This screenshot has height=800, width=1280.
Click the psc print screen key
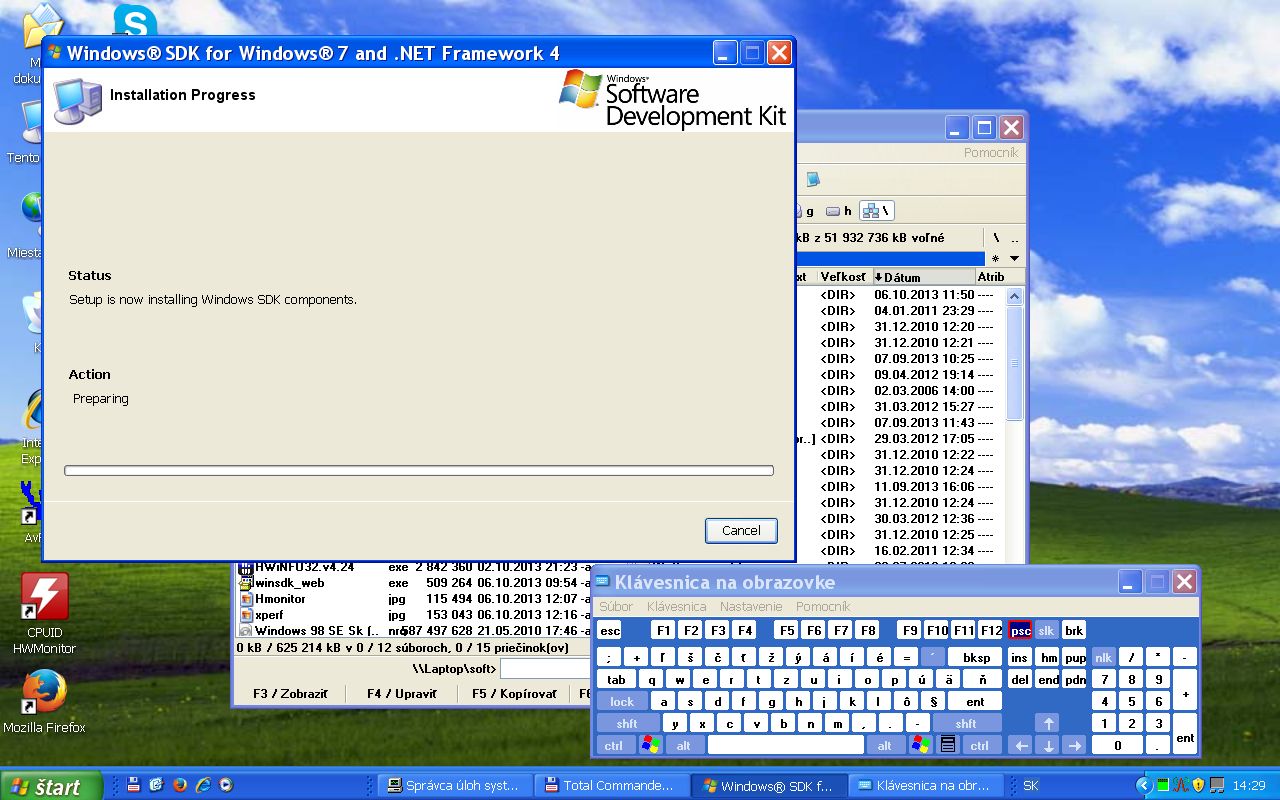click(1020, 630)
